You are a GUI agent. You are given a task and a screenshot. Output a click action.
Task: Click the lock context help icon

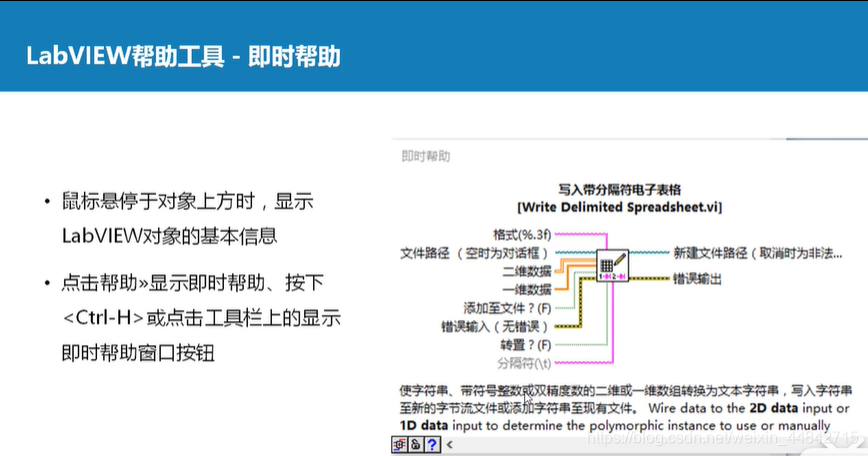pos(415,444)
